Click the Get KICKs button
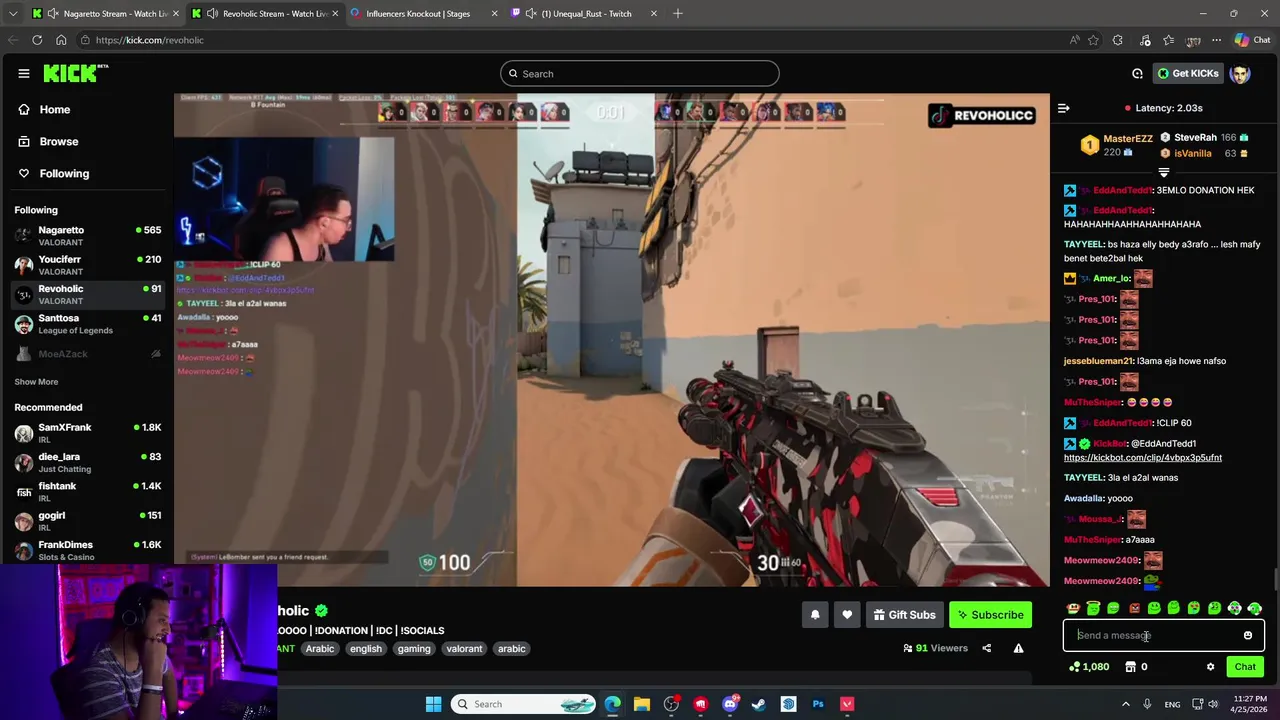This screenshot has width=1280, height=720. tap(1188, 73)
